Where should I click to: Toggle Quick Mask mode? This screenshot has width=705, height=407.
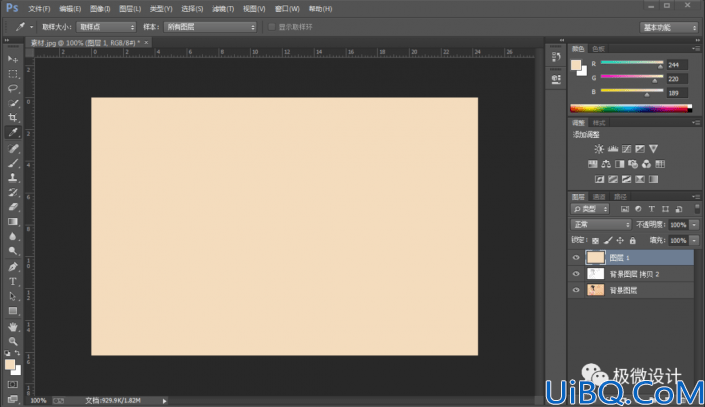[x=13, y=385]
